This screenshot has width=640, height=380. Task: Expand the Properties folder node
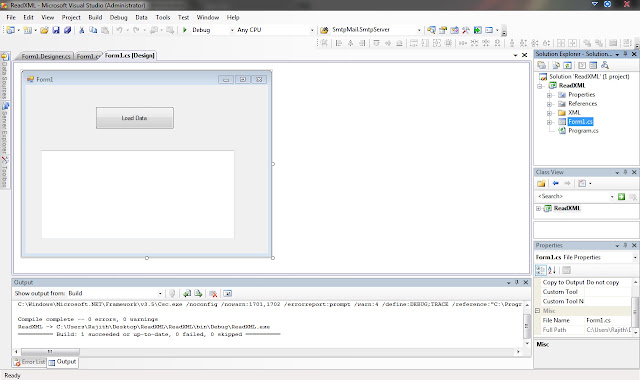[549, 95]
